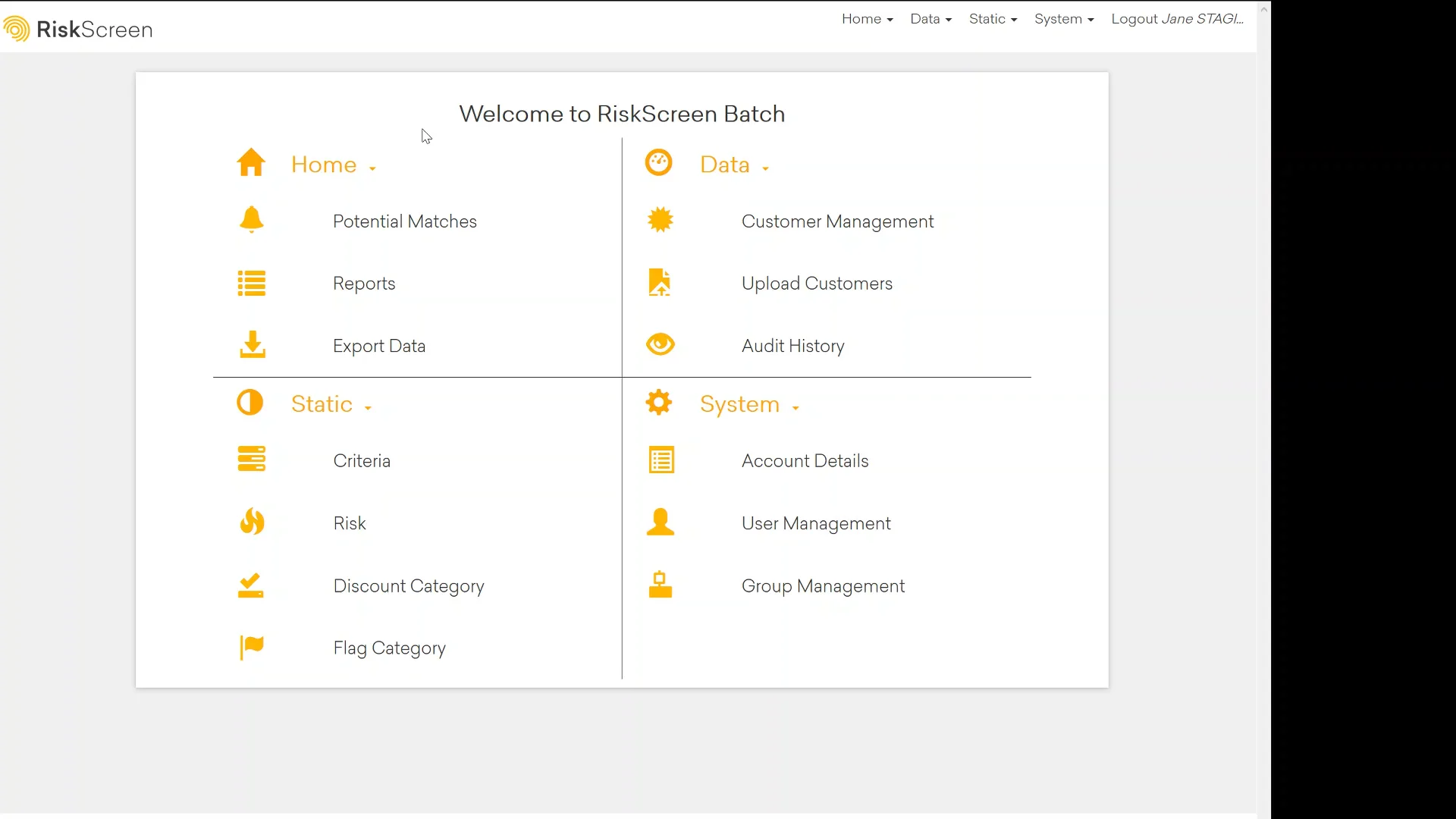Open the Static dropdown menu
The width and height of the screenshot is (1456, 819).
click(993, 19)
